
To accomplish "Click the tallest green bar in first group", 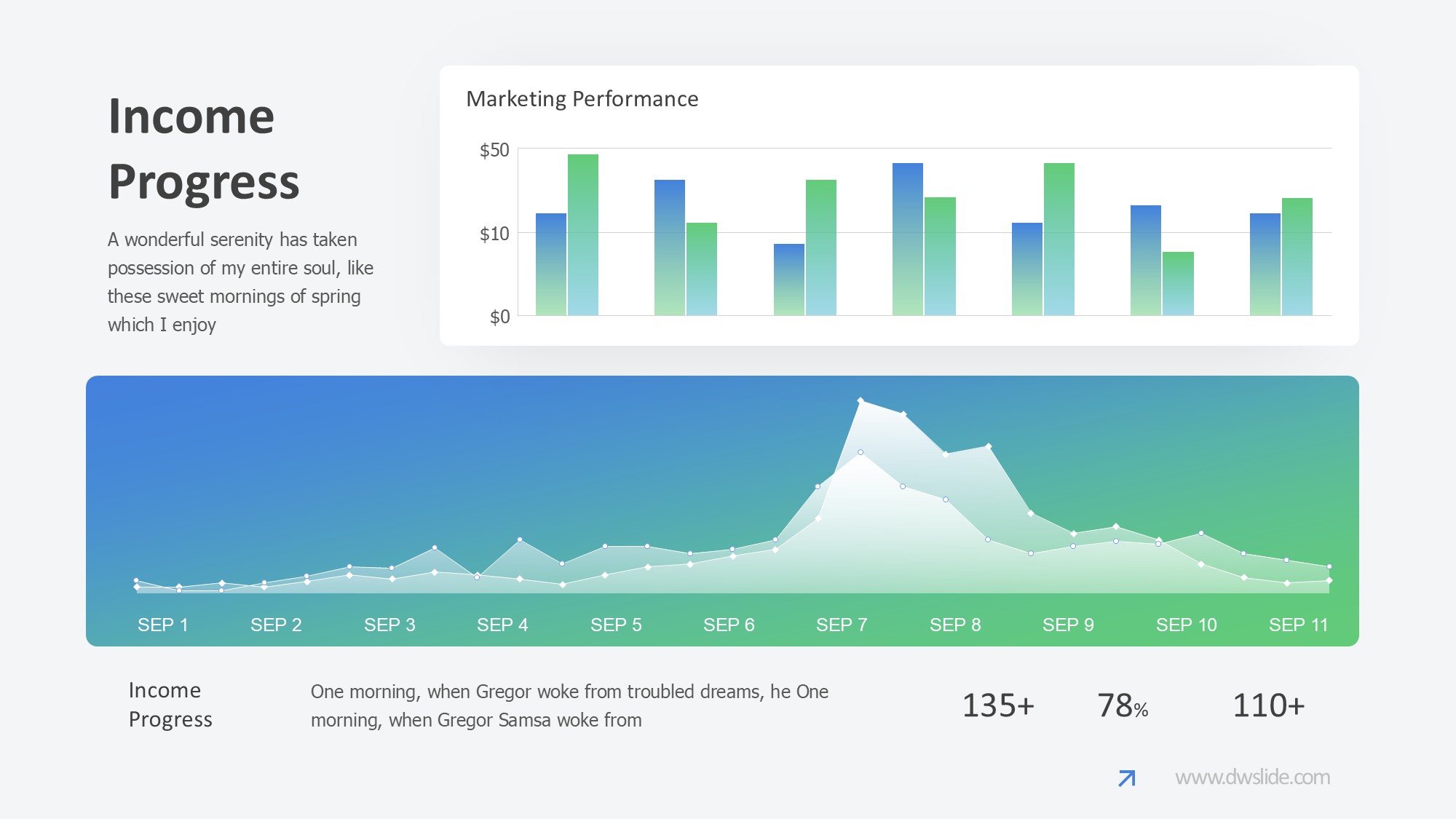I will 583,233.
